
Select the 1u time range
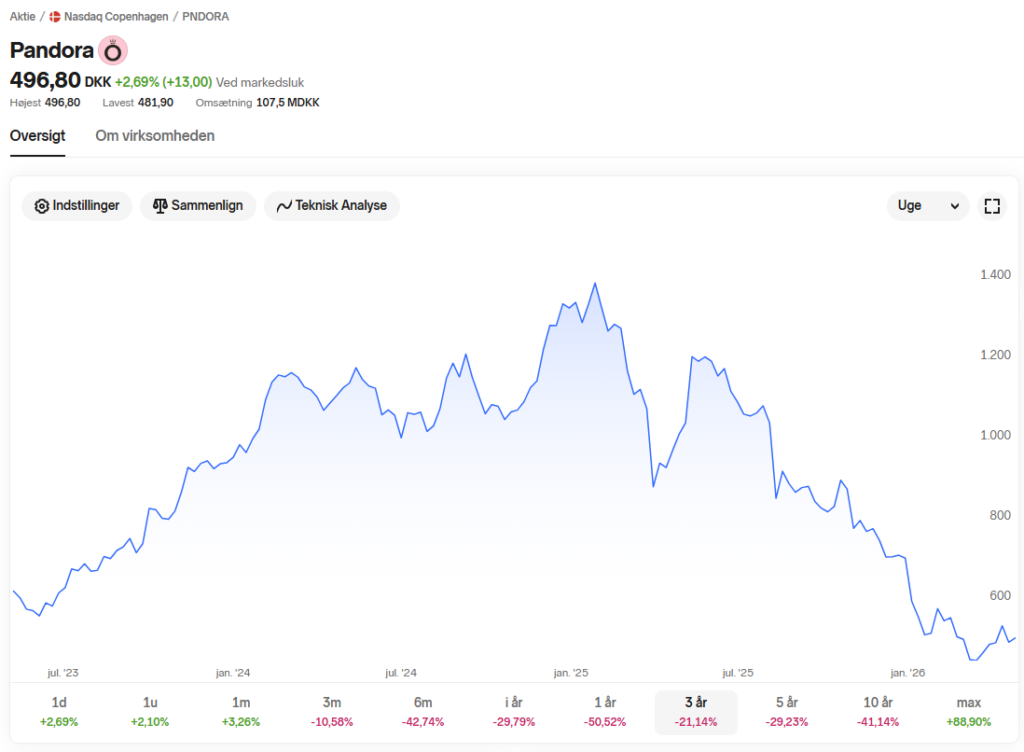(x=150, y=712)
